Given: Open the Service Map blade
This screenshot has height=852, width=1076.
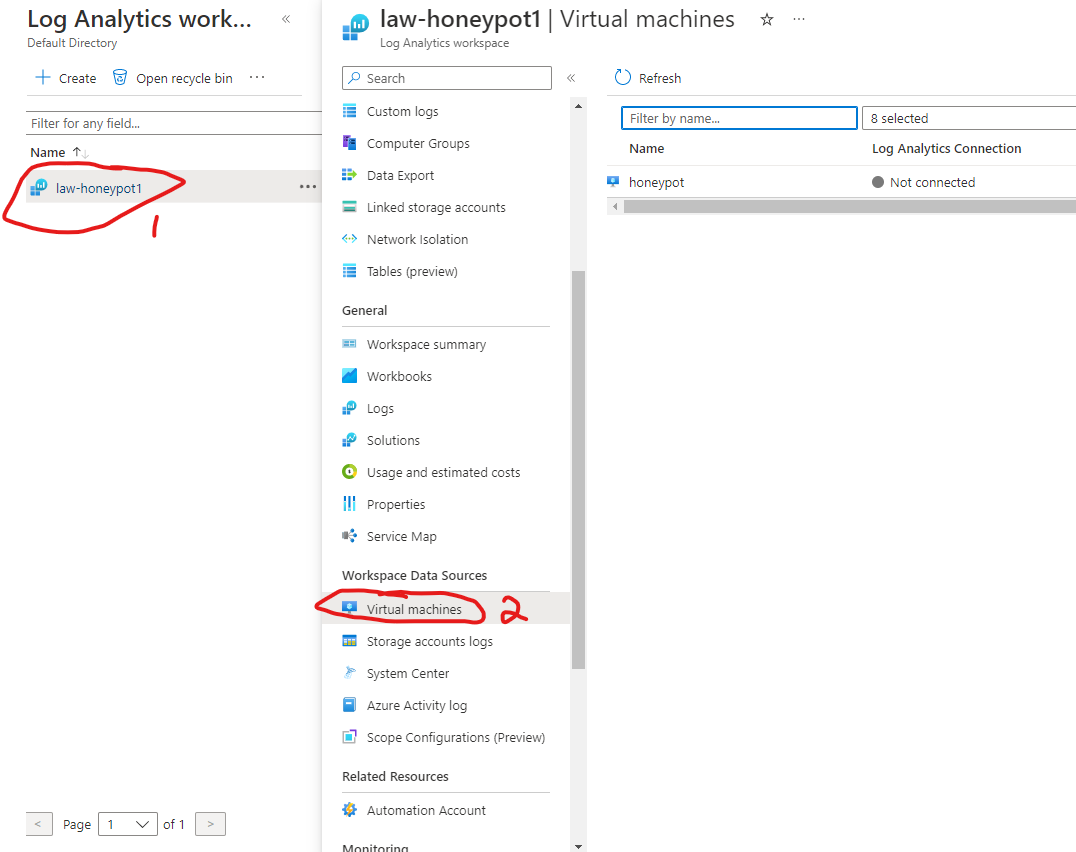Looking at the screenshot, I should (400, 536).
